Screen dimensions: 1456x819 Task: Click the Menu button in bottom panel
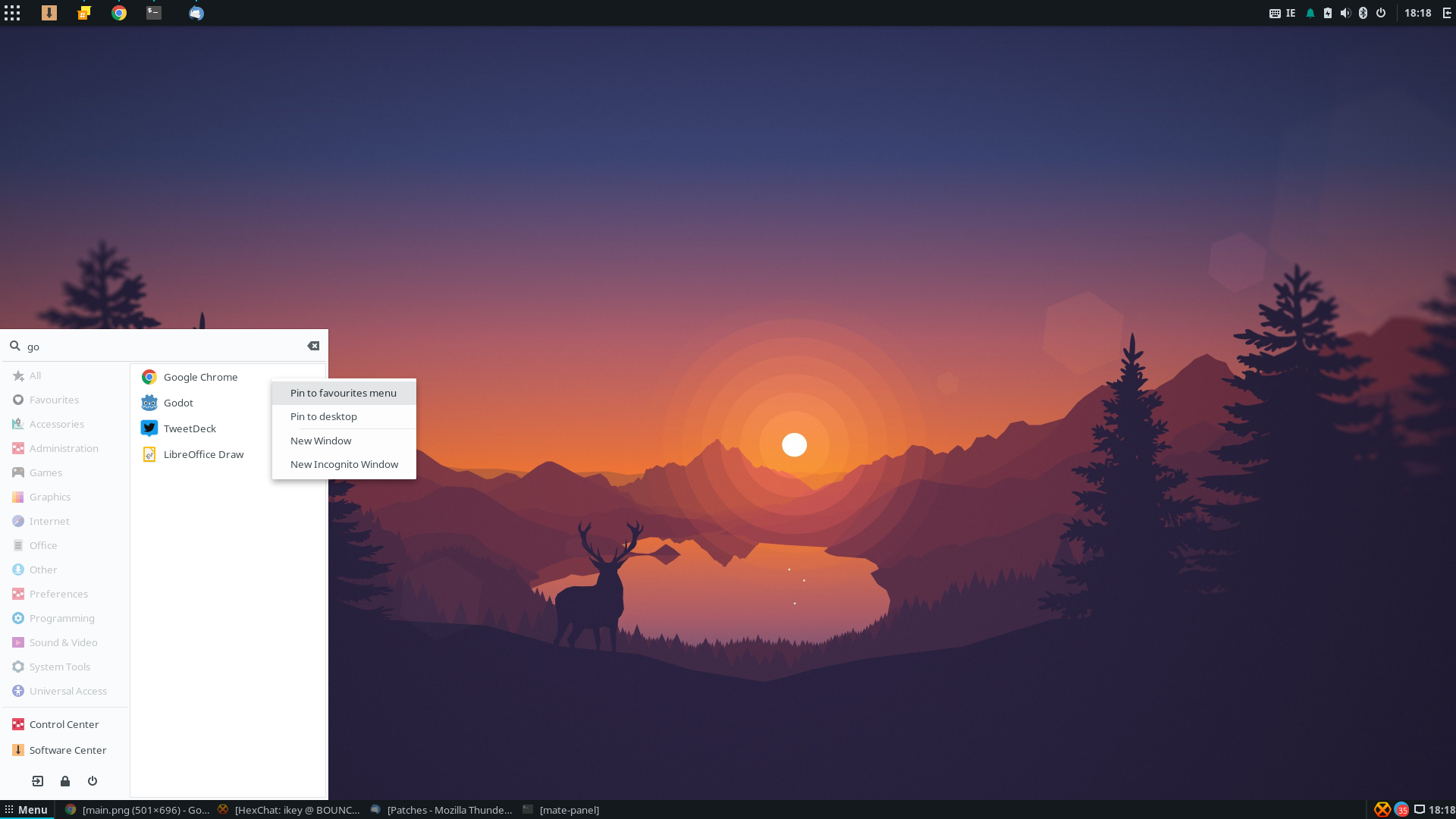[27, 810]
